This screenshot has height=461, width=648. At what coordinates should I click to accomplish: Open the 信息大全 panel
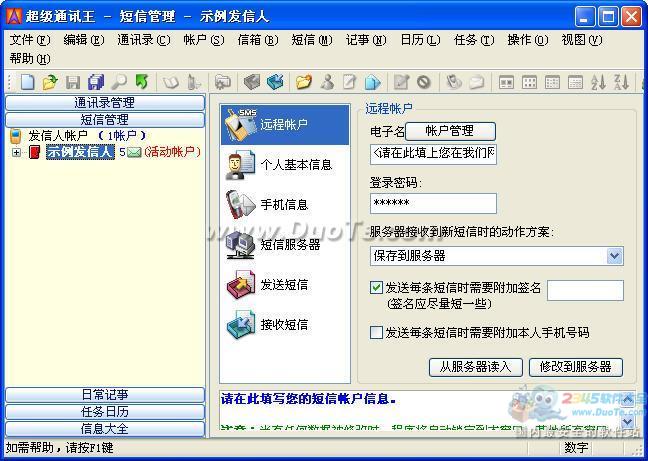tap(105, 429)
